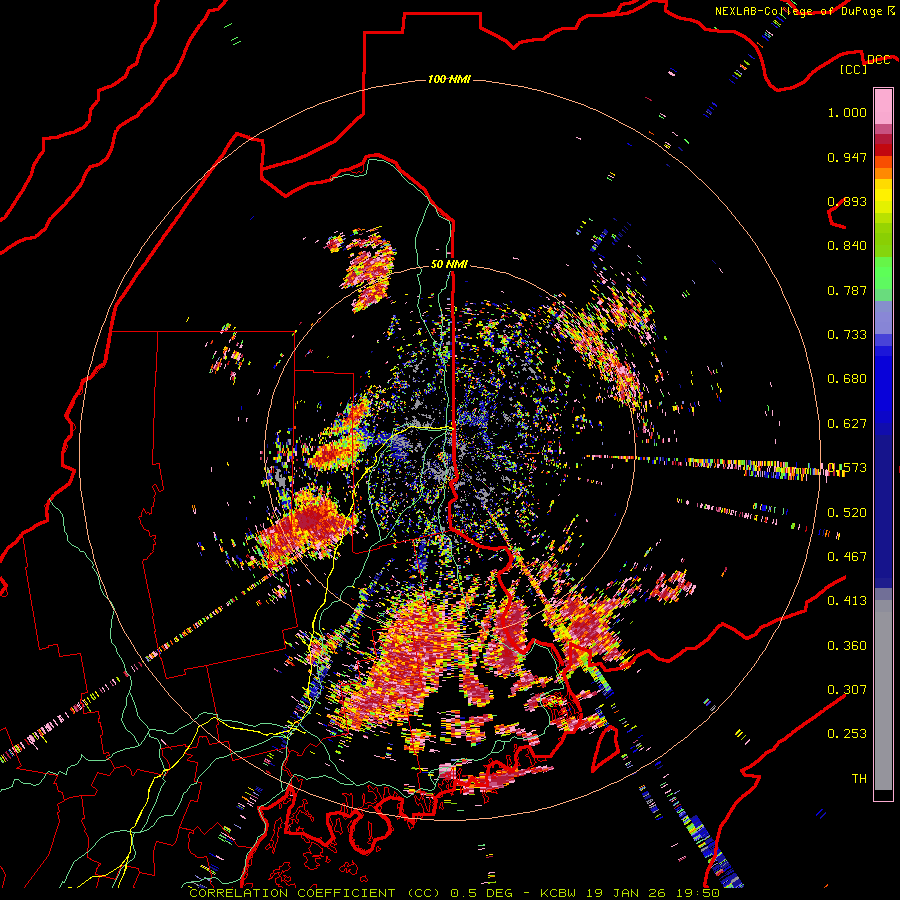Screen dimensions: 900x900
Task: Select the 0.307 scale value
Action: (847, 689)
